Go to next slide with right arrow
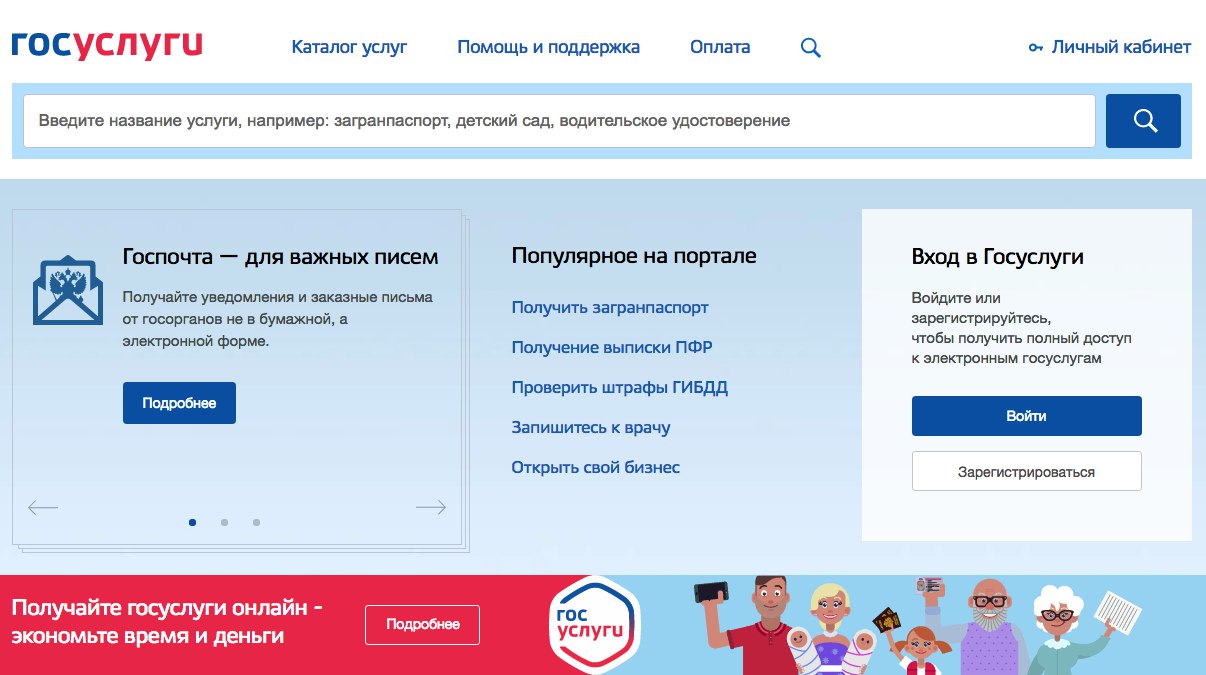The image size is (1206, 675). point(431,508)
